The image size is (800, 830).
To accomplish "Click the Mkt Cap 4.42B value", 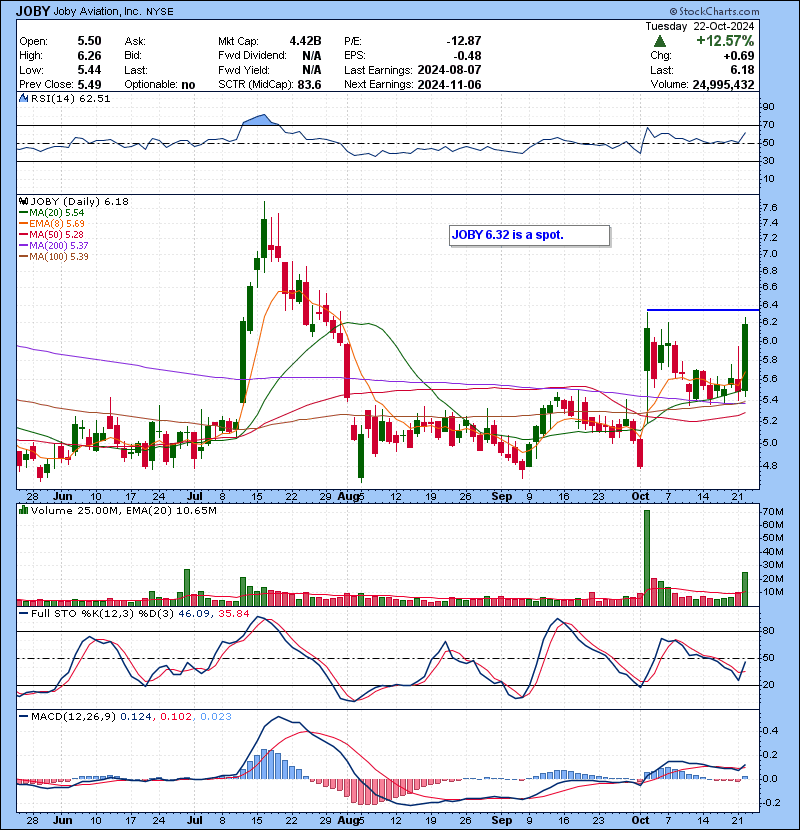I will [x=305, y=41].
